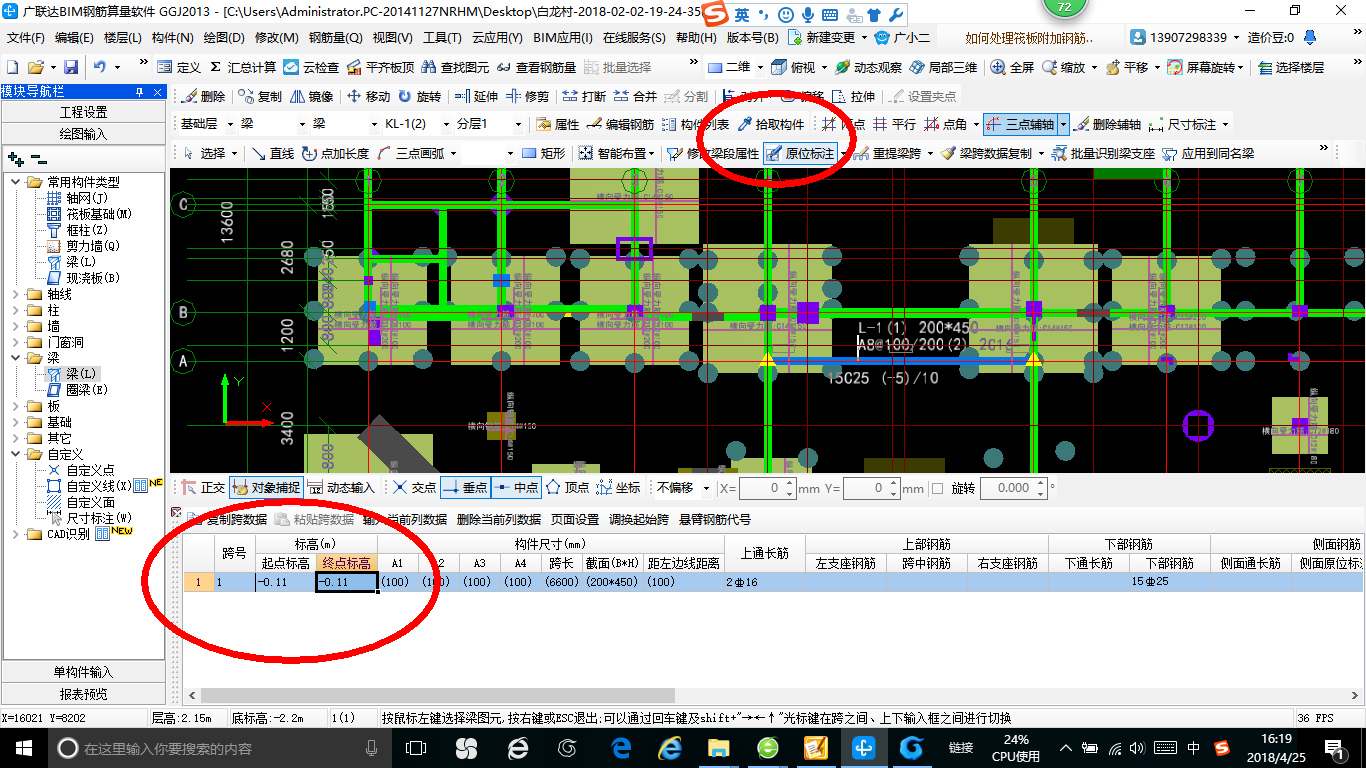The height and width of the screenshot is (768, 1366).
Task: Select the 删除 delete tool
Action: point(203,96)
